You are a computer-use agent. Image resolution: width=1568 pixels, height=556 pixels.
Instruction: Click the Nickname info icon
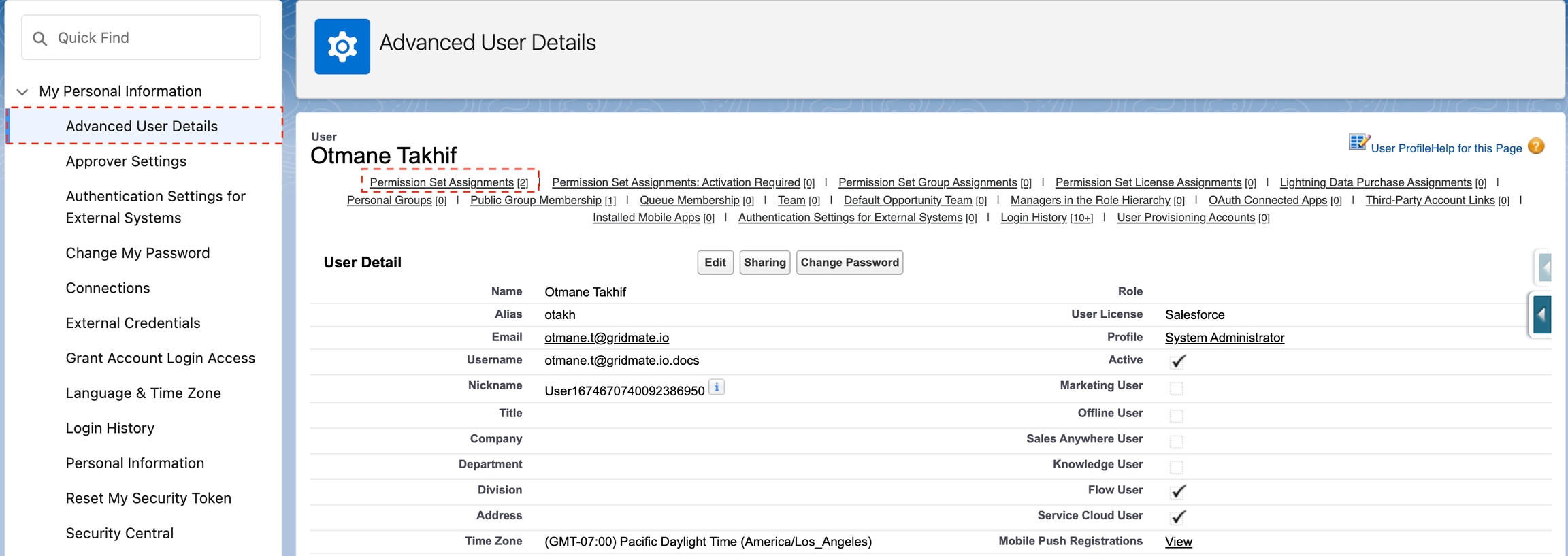click(716, 387)
